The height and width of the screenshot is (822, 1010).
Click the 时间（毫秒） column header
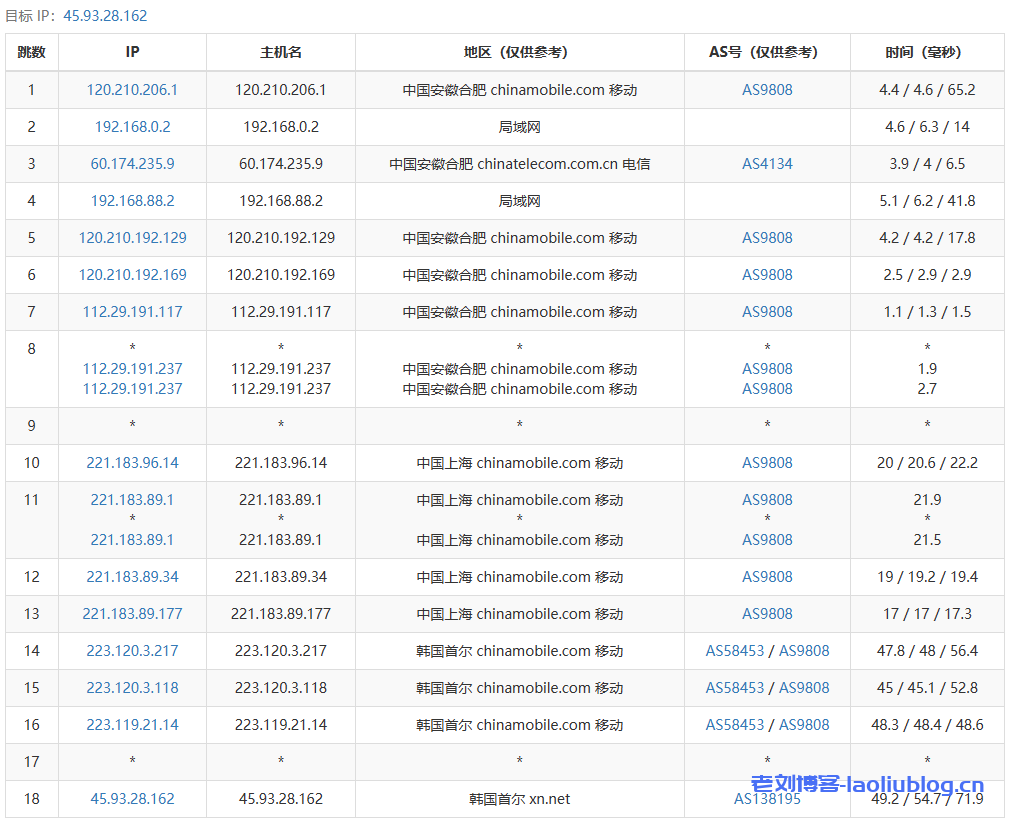(927, 52)
